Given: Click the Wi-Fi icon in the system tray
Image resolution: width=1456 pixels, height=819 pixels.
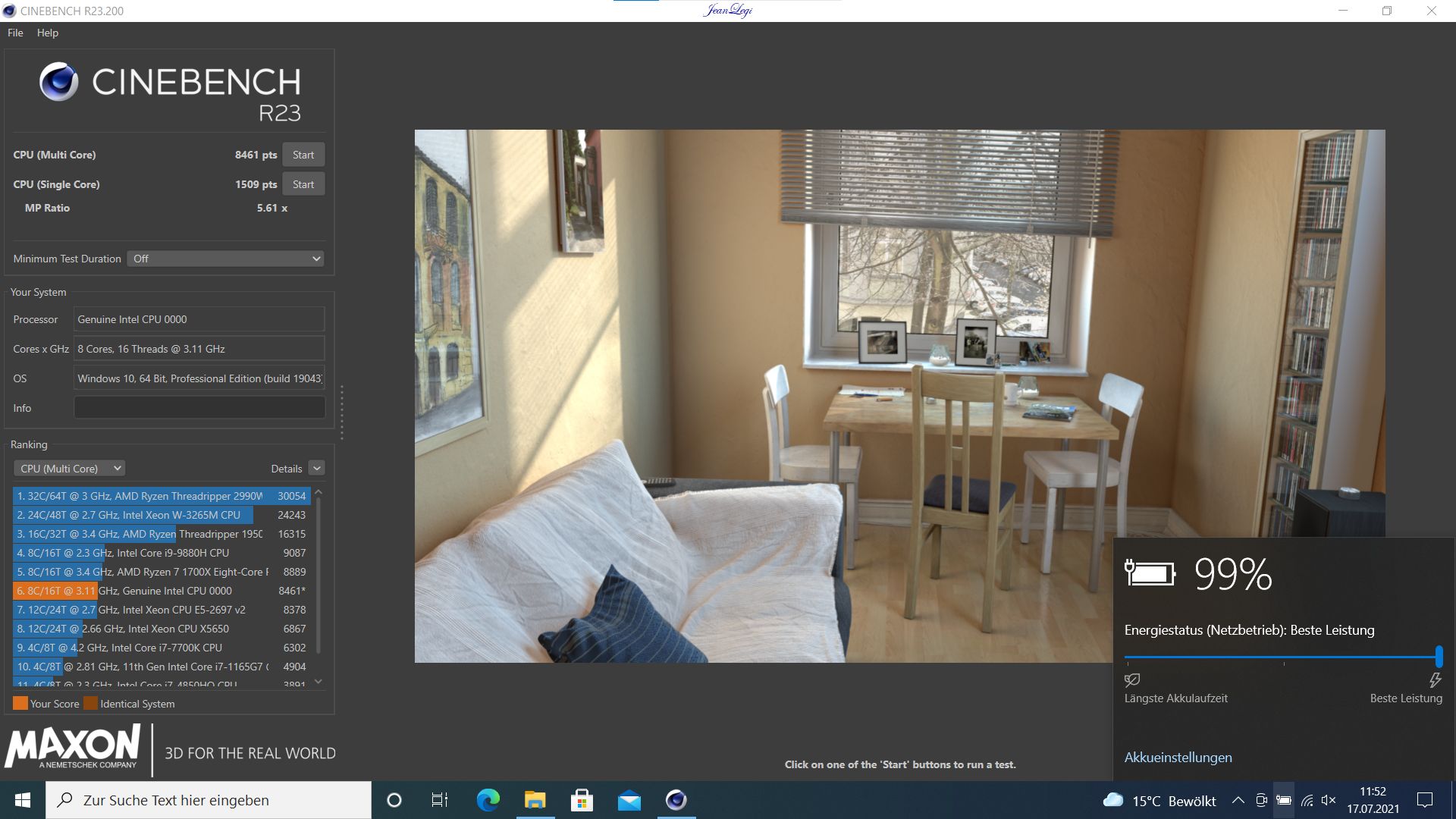Looking at the screenshot, I should coord(1306,800).
